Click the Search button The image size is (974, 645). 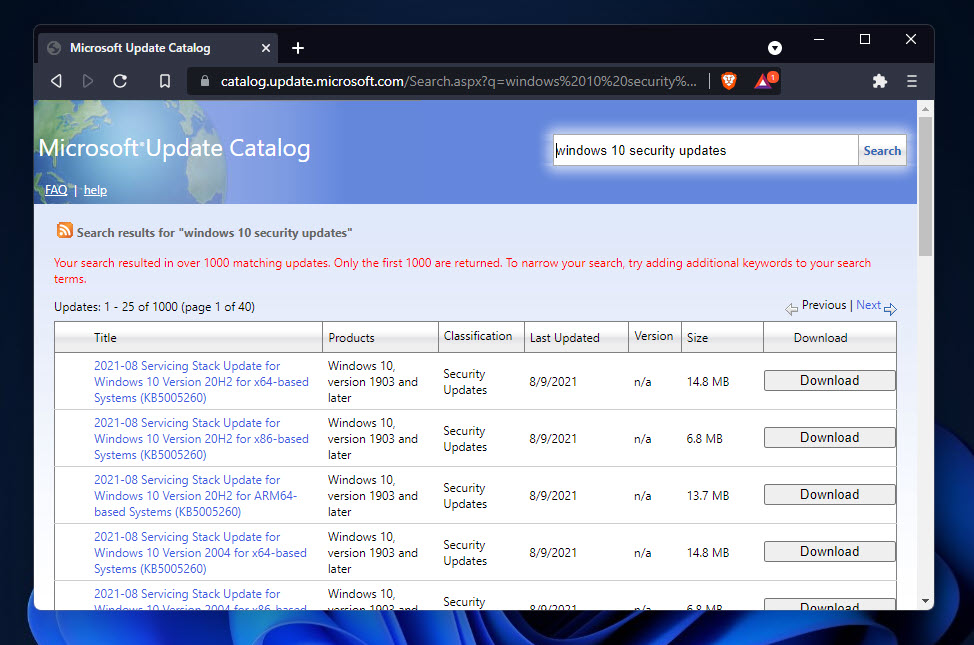tap(882, 150)
